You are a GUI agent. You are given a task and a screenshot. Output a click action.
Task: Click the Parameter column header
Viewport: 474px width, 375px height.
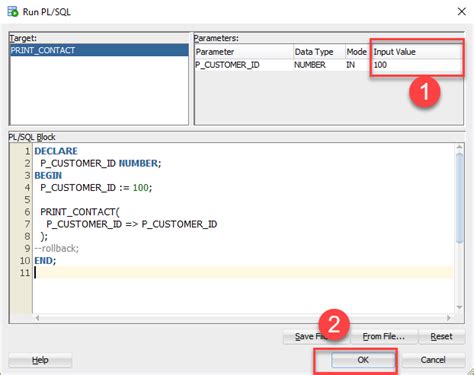coord(244,52)
